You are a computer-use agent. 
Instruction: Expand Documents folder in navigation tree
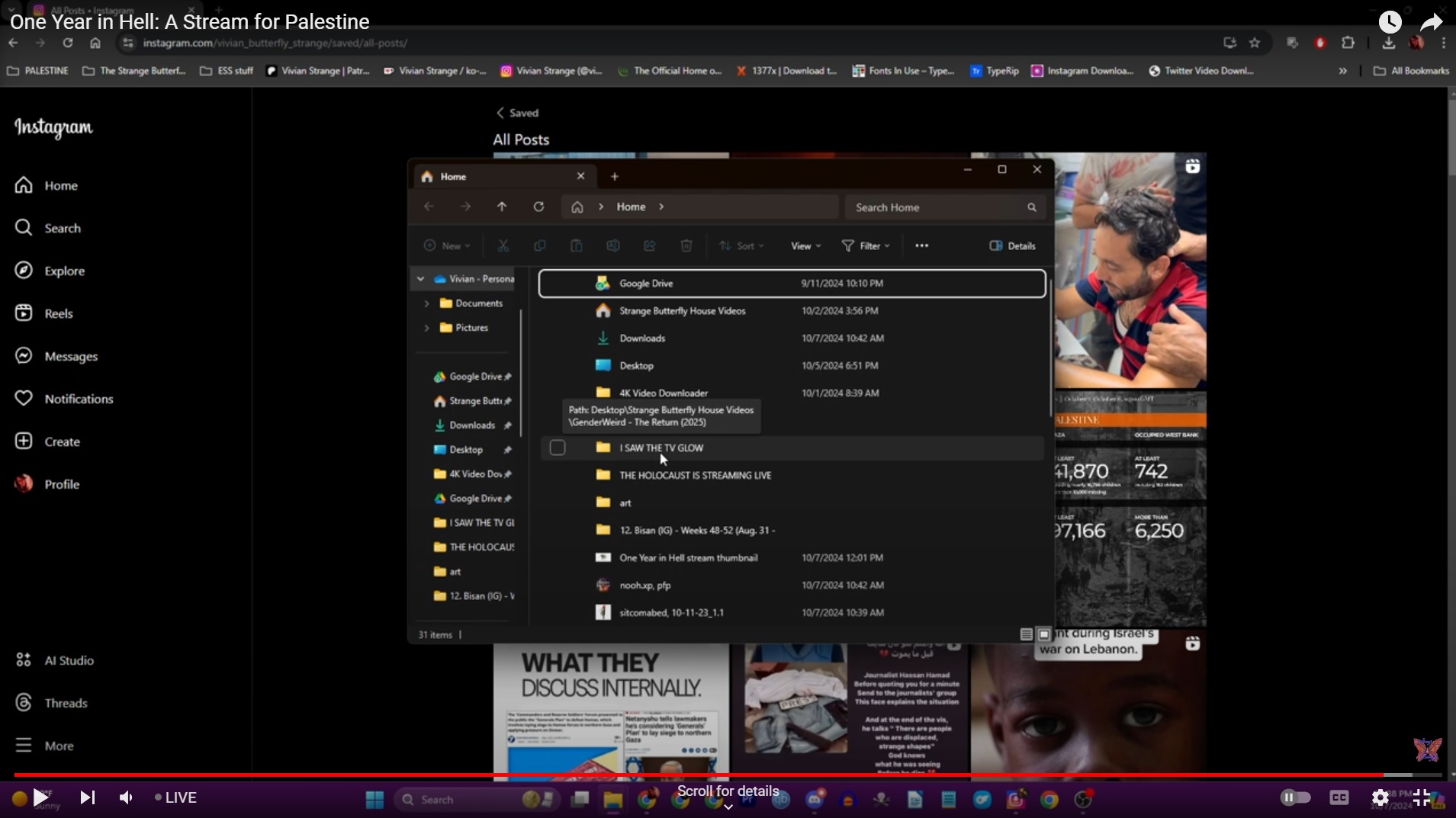tap(426, 303)
